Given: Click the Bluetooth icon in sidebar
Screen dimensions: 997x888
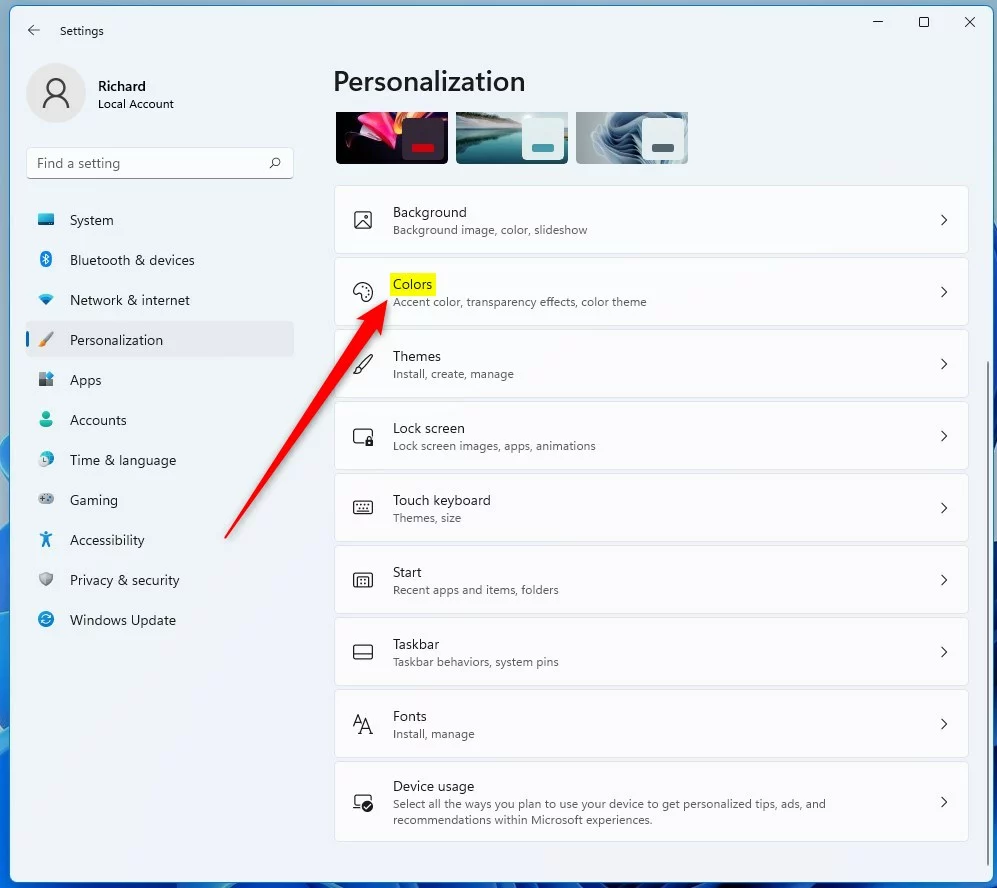Looking at the screenshot, I should pyautogui.click(x=46, y=259).
